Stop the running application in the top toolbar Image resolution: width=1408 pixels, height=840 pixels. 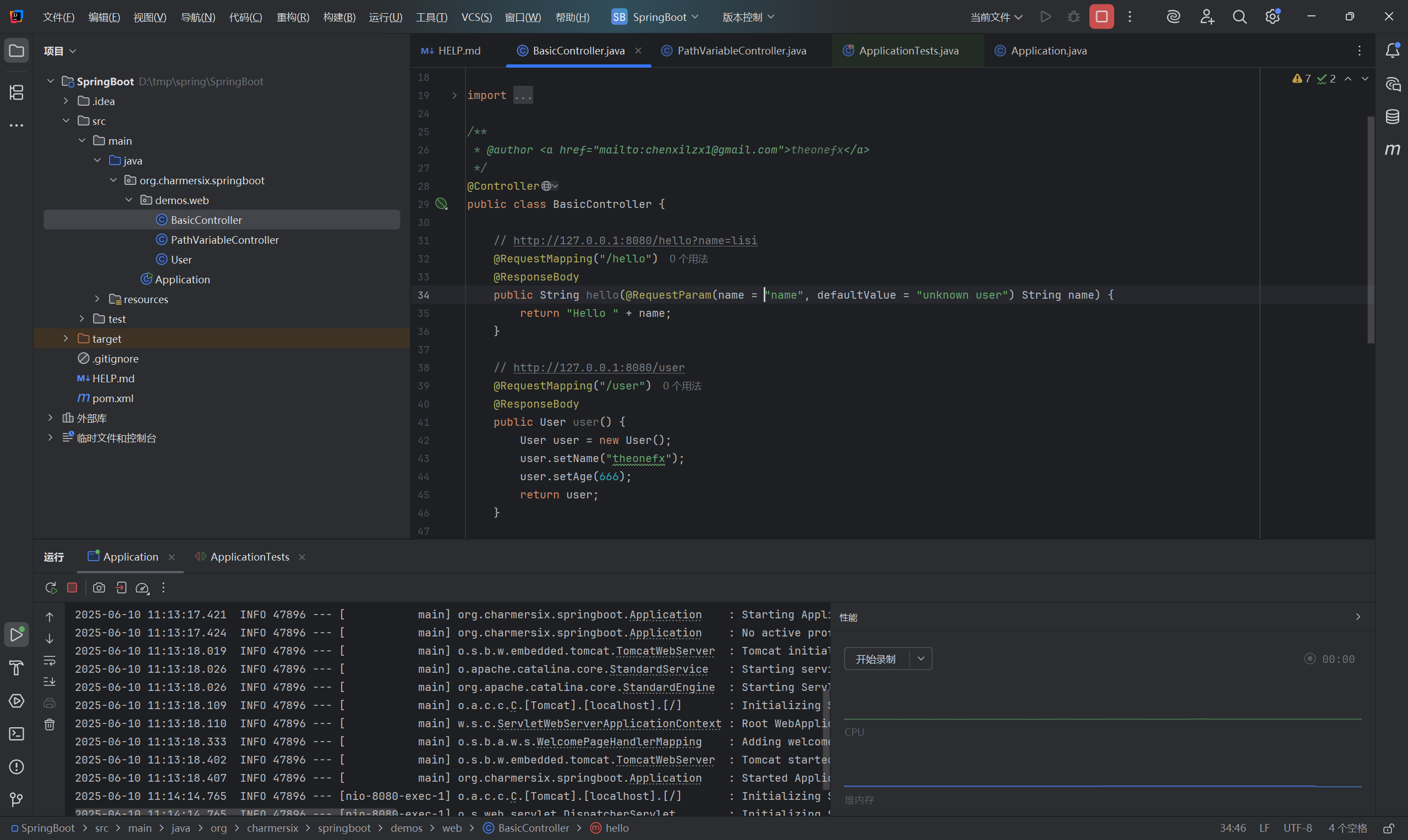pos(1100,17)
